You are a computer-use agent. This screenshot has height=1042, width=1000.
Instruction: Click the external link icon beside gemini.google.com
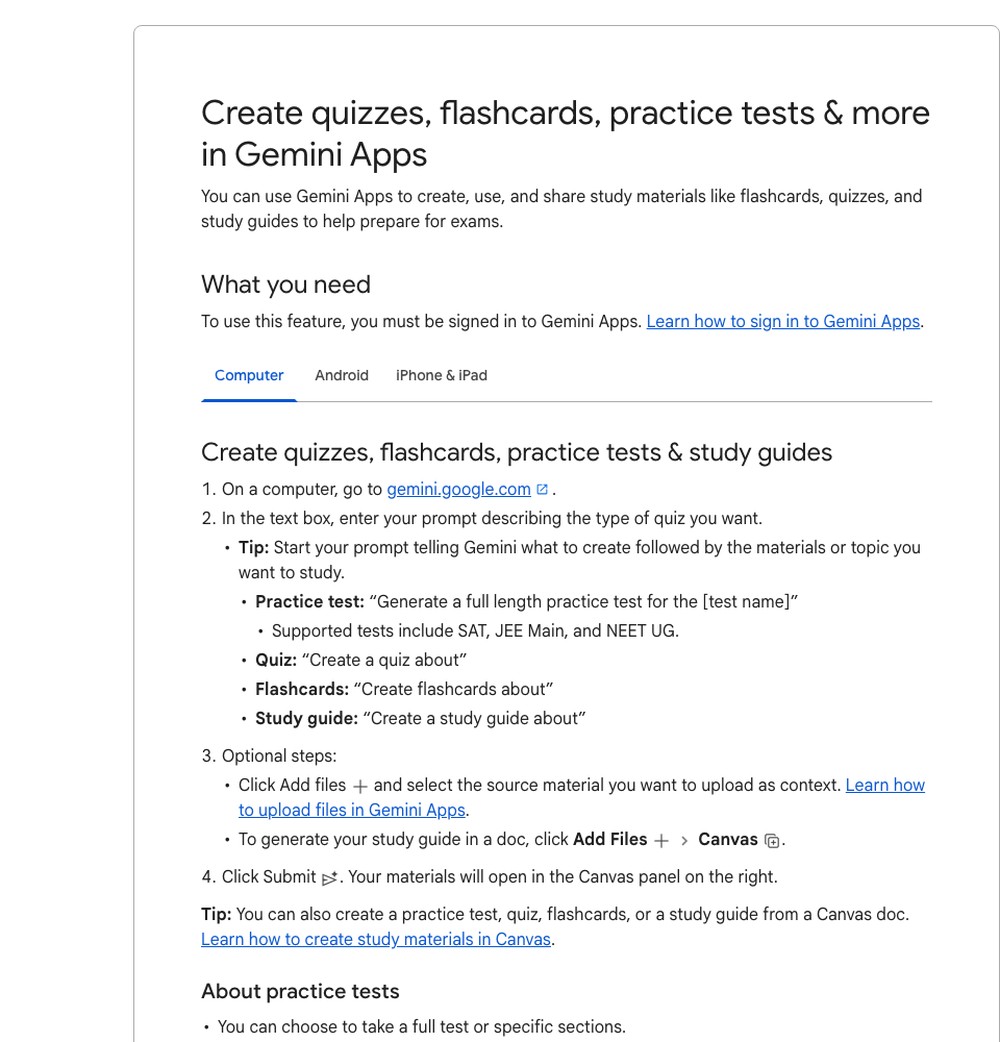coord(542,490)
